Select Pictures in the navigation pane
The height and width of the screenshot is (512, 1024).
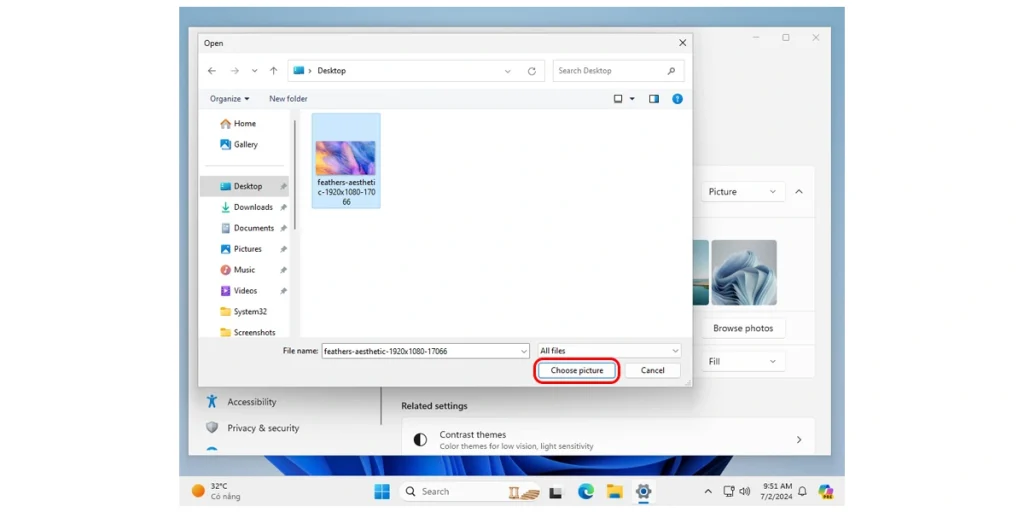click(247, 249)
